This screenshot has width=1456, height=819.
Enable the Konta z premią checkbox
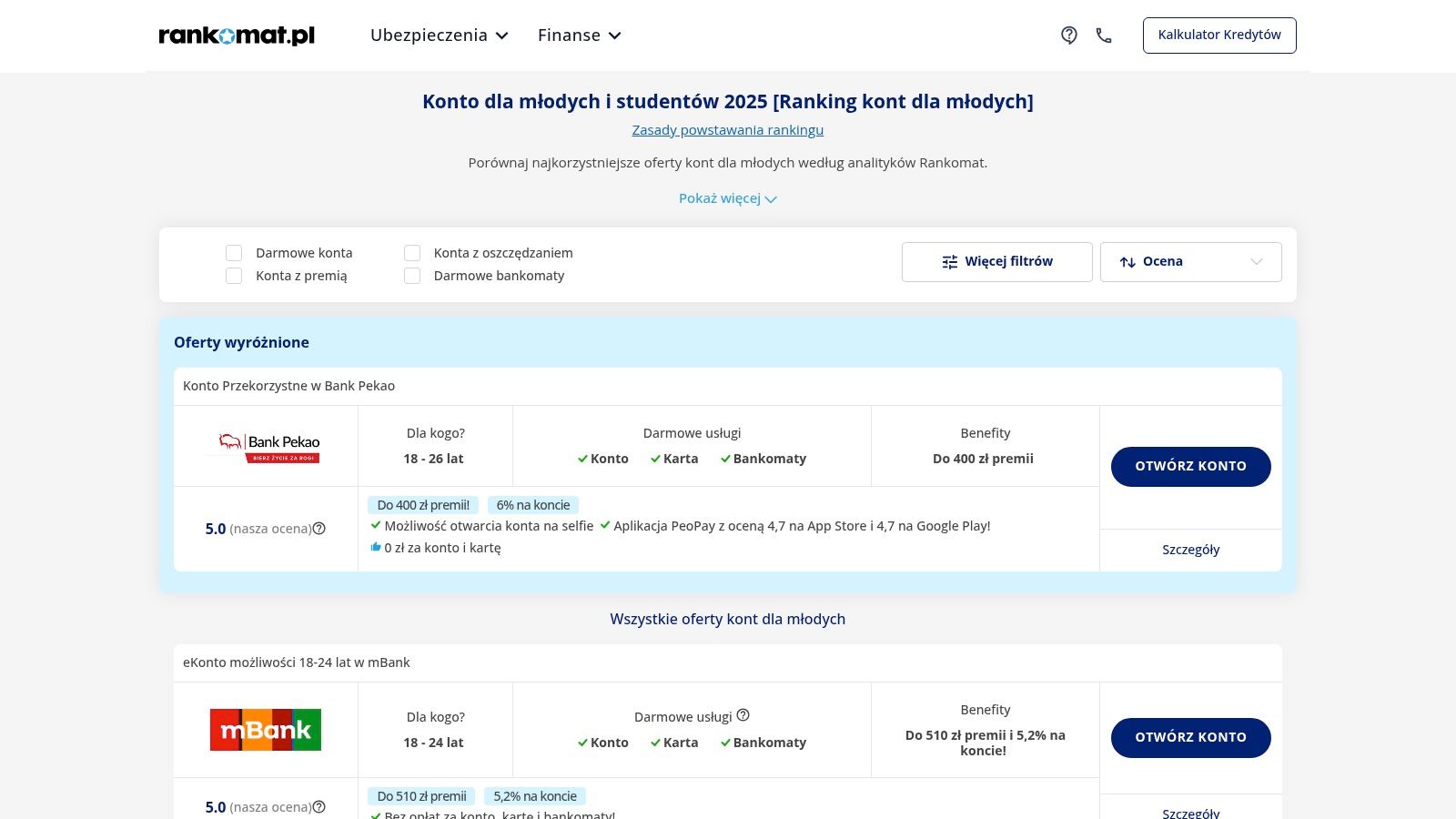pyautogui.click(x=234, y=276)
